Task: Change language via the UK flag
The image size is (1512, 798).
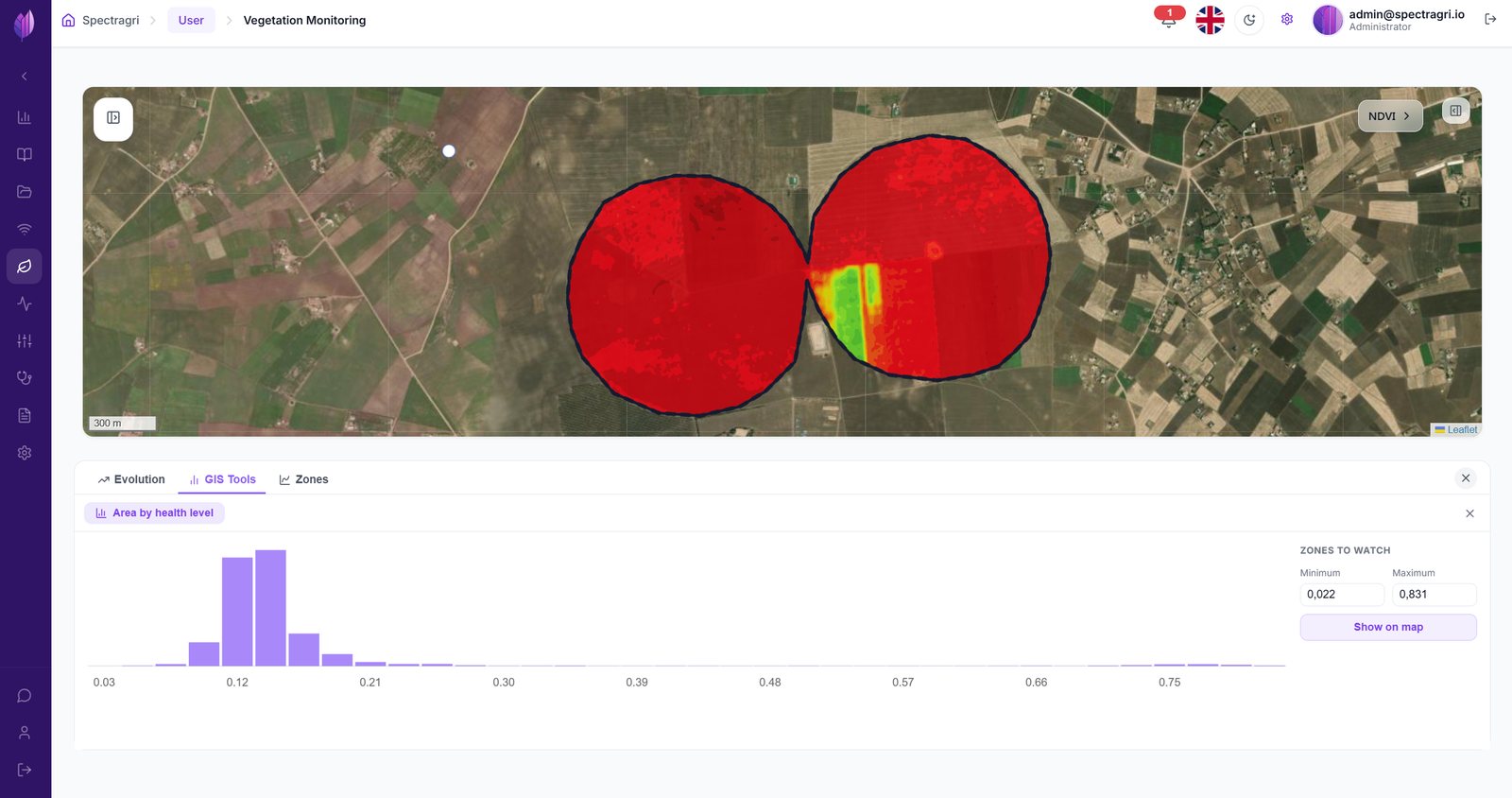Action: pos(1210,20)
